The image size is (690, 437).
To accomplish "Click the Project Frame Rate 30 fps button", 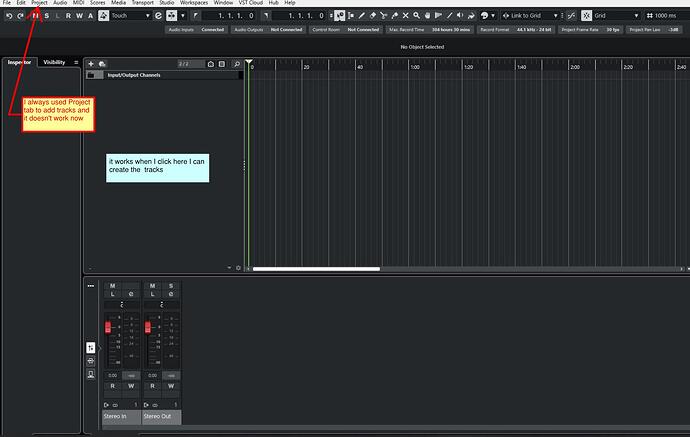I will click(x=590, y=29).
